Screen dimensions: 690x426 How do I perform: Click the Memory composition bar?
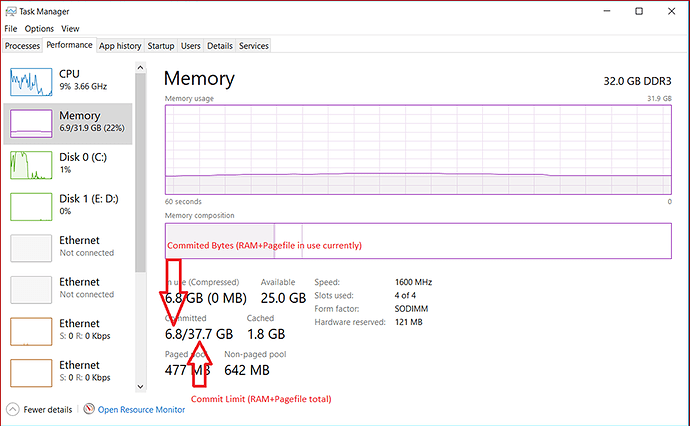click(418, 241)
